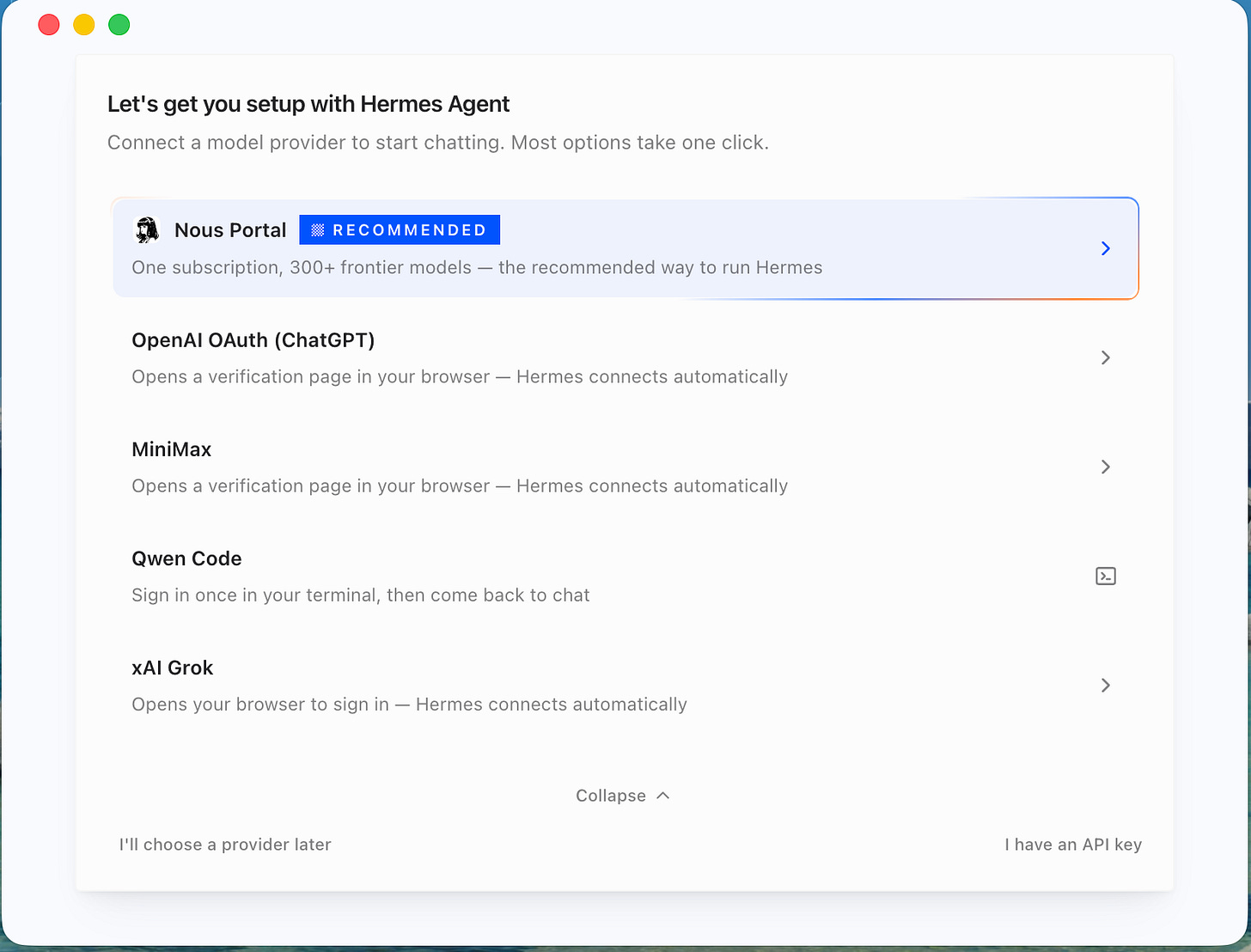Minimize the window with the yellow button
1251x952 pixels.
tap(84, 25)
